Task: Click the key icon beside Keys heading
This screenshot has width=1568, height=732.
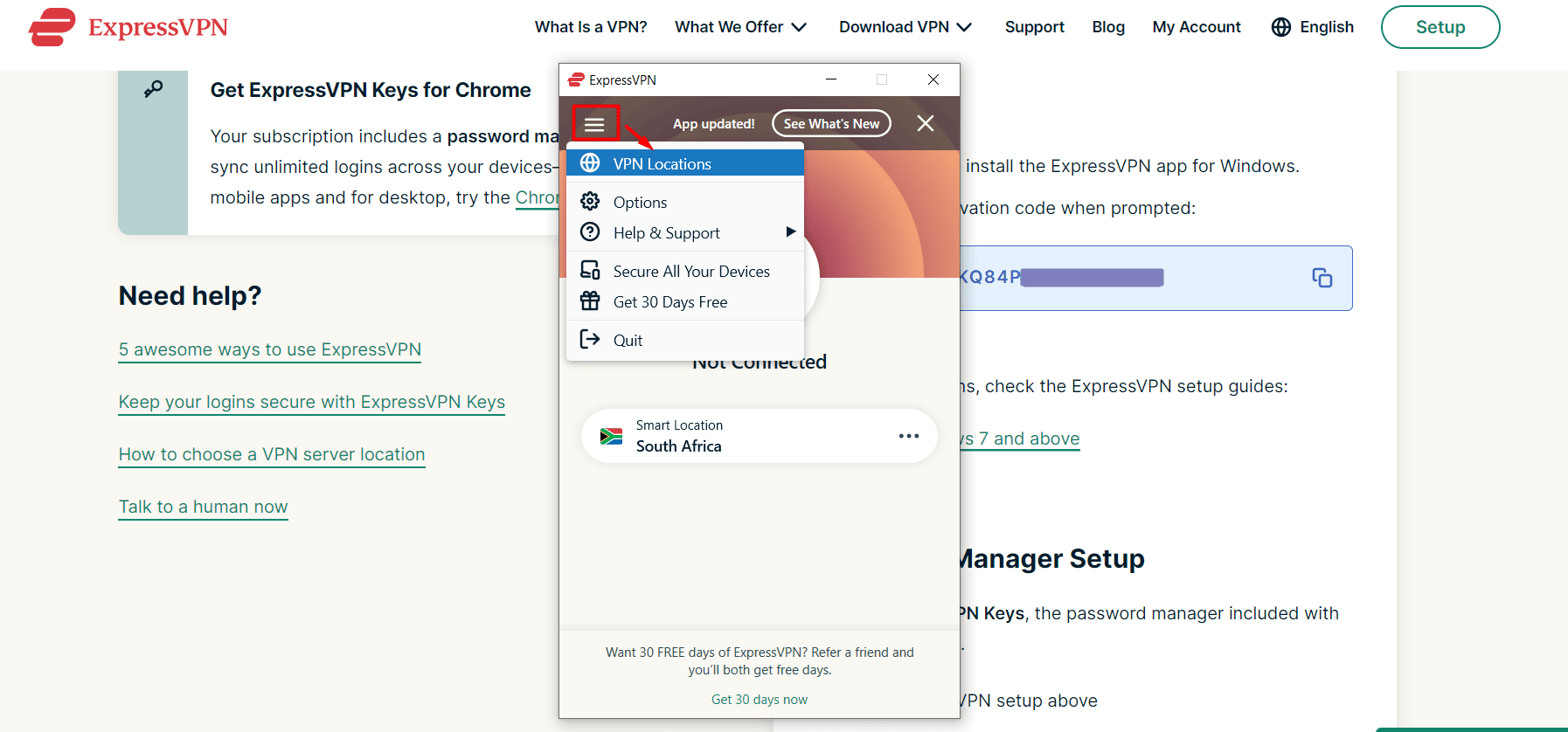Action: [x=154, y=89]
